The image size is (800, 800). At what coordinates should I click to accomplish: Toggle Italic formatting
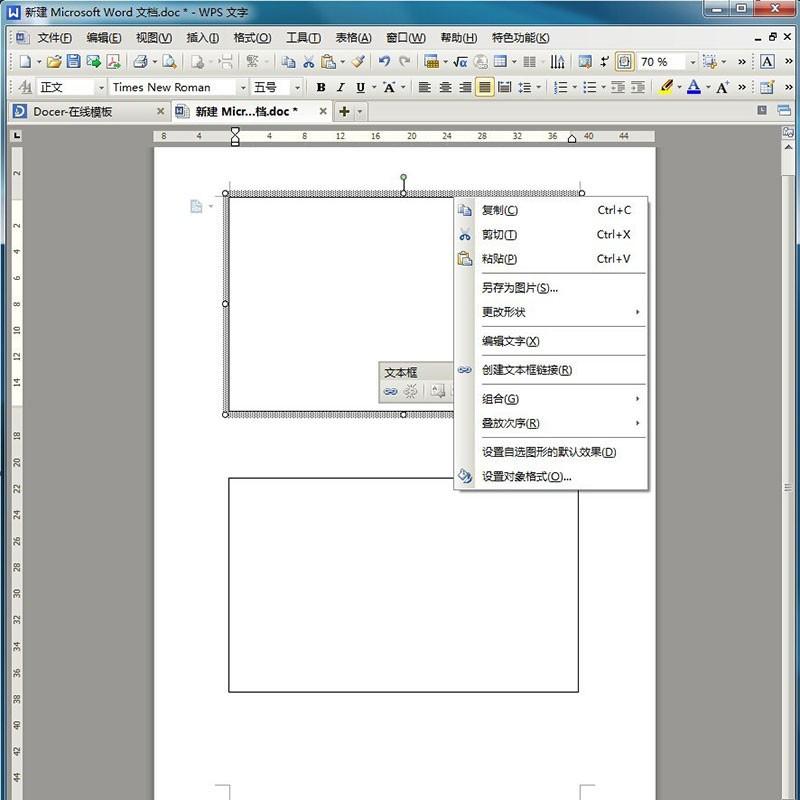(x=340, y=87)
